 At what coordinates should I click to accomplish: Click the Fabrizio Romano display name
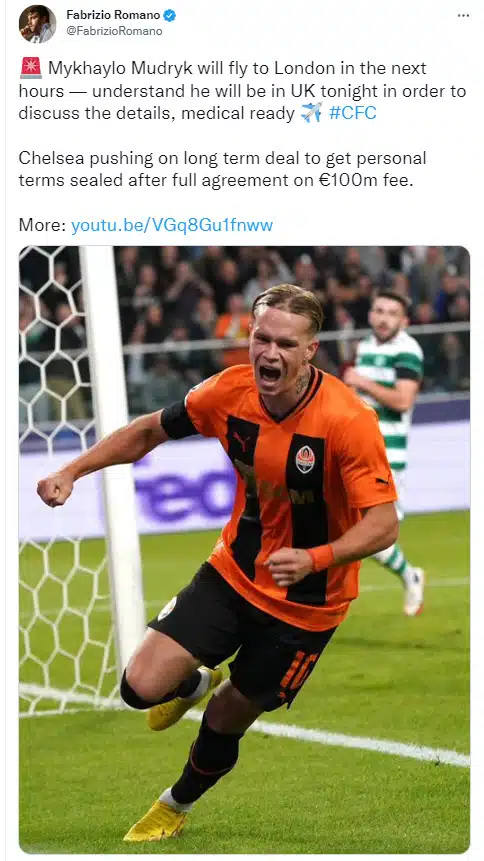[113, 15]
